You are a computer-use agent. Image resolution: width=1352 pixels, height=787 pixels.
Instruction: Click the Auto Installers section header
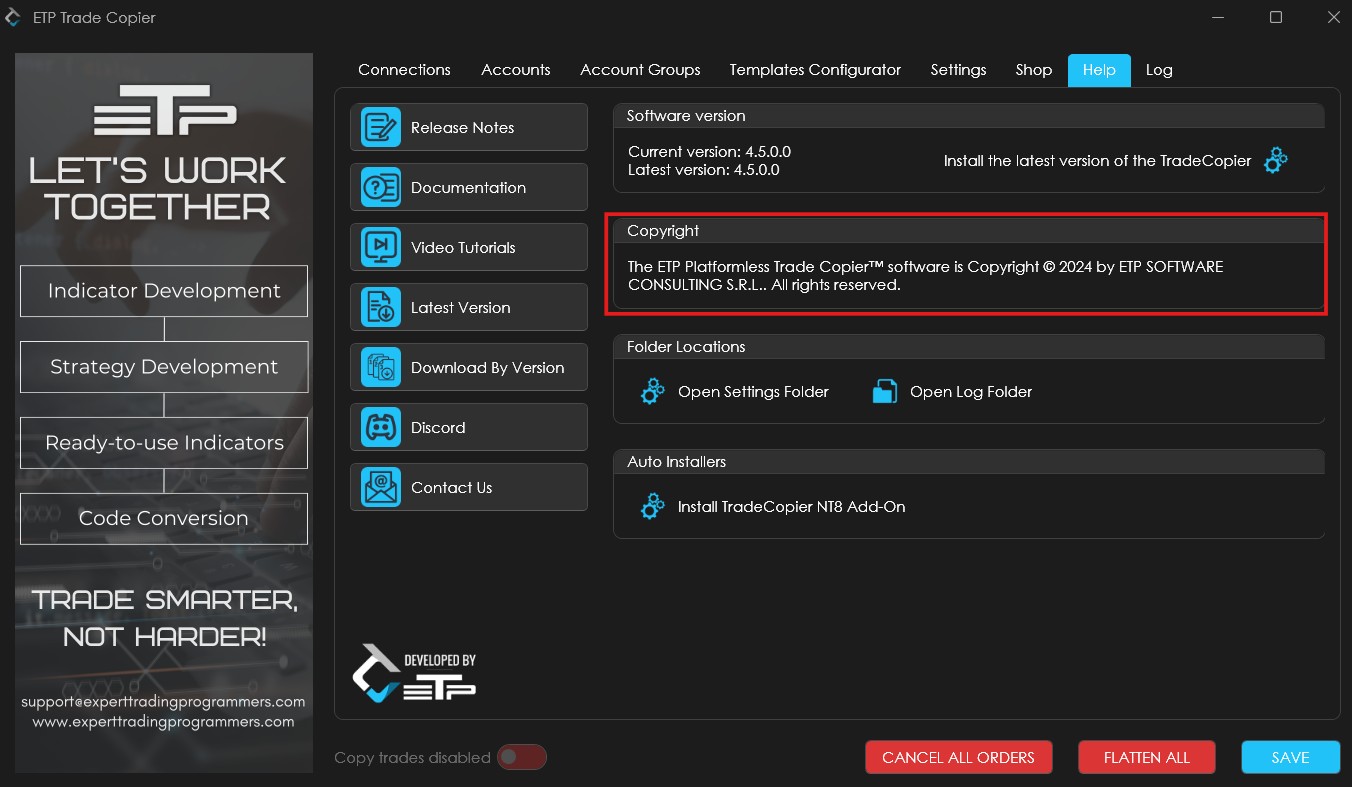pyautogui.click(x=969, y=462)
